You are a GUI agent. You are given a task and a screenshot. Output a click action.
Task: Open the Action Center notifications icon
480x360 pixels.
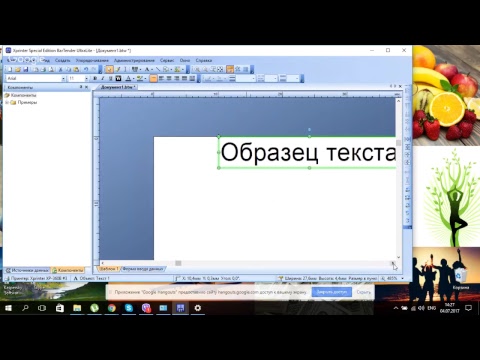coord(468,308)
